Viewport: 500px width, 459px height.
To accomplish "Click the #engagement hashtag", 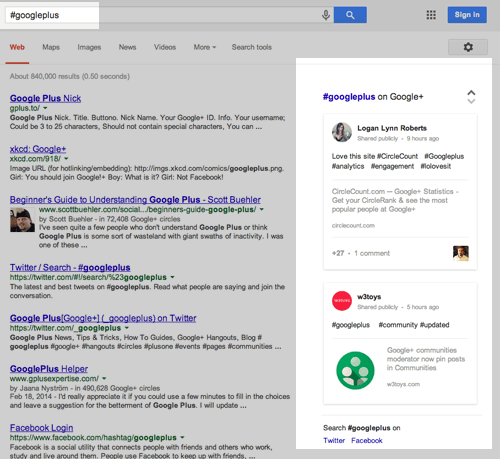I will coord(392,166).
